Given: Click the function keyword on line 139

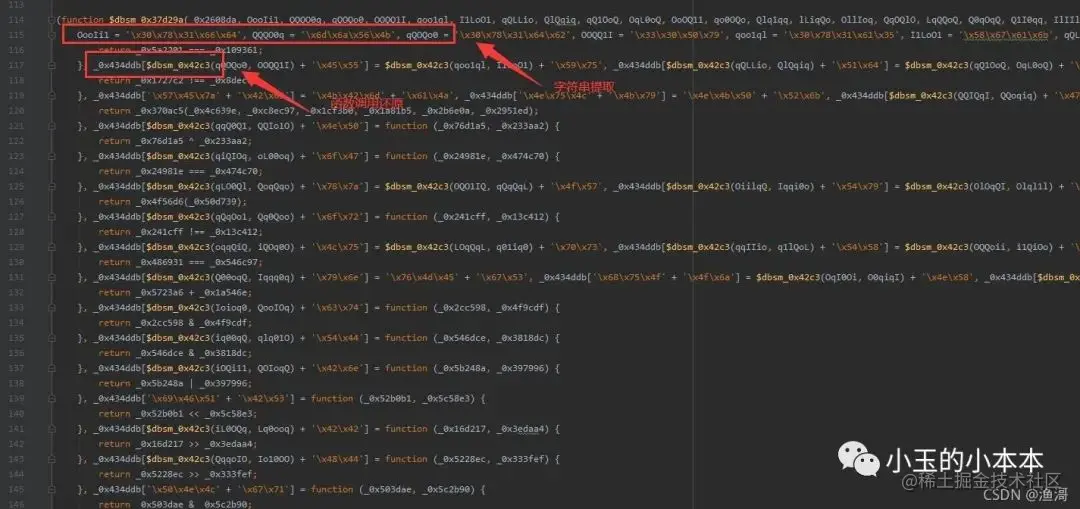Looking at the screenshot, I should click(332, 398).
